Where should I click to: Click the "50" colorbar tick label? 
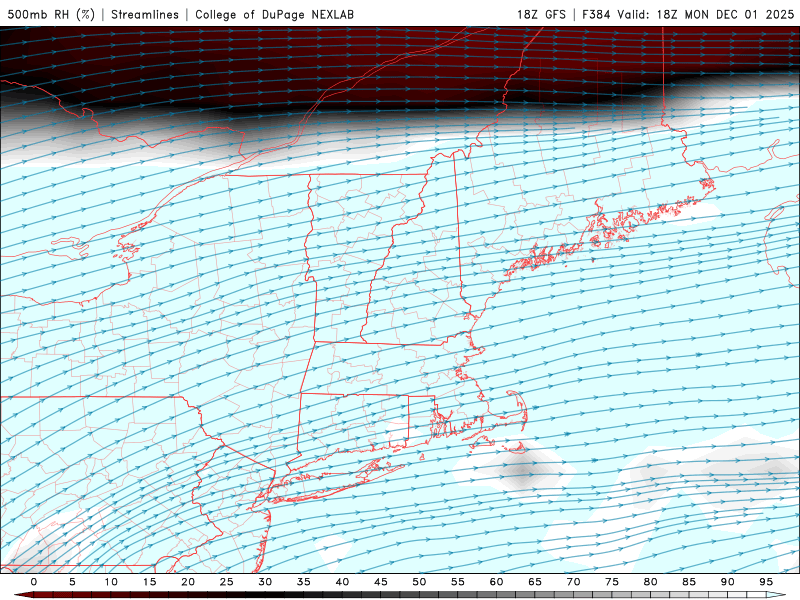pyautogui.click(x=419, y=582)
